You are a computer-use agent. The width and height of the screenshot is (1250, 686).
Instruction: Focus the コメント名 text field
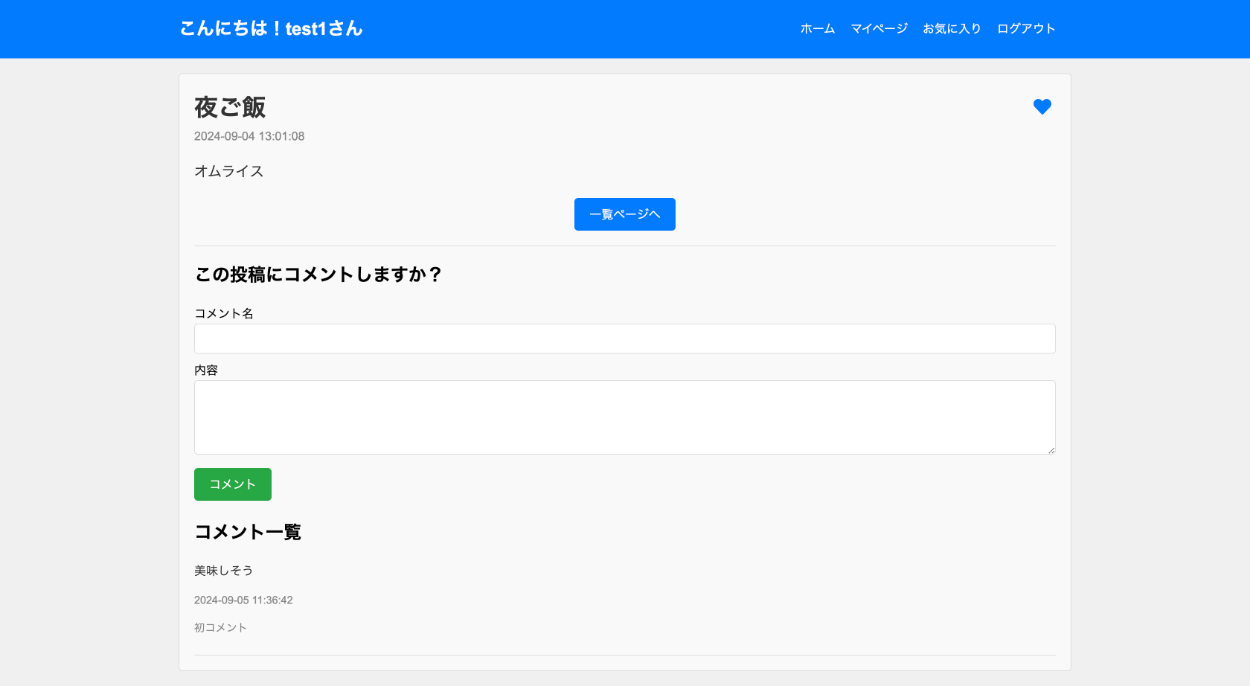(x=624, y=339)
